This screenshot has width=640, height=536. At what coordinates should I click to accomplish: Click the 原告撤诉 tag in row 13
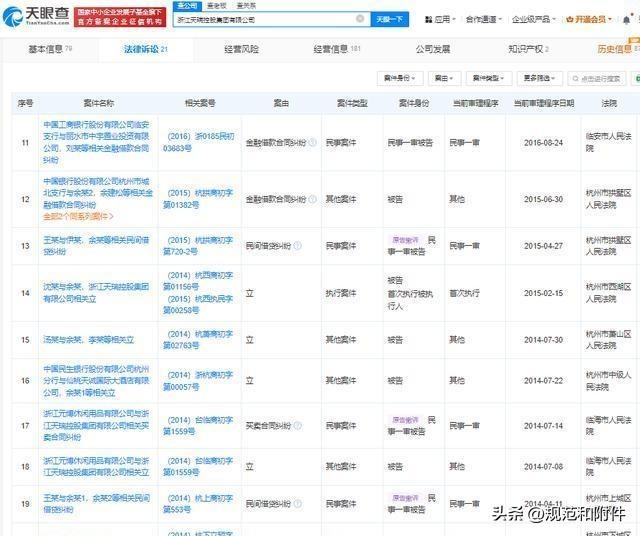pyautogui.click(x=405, y=240)
